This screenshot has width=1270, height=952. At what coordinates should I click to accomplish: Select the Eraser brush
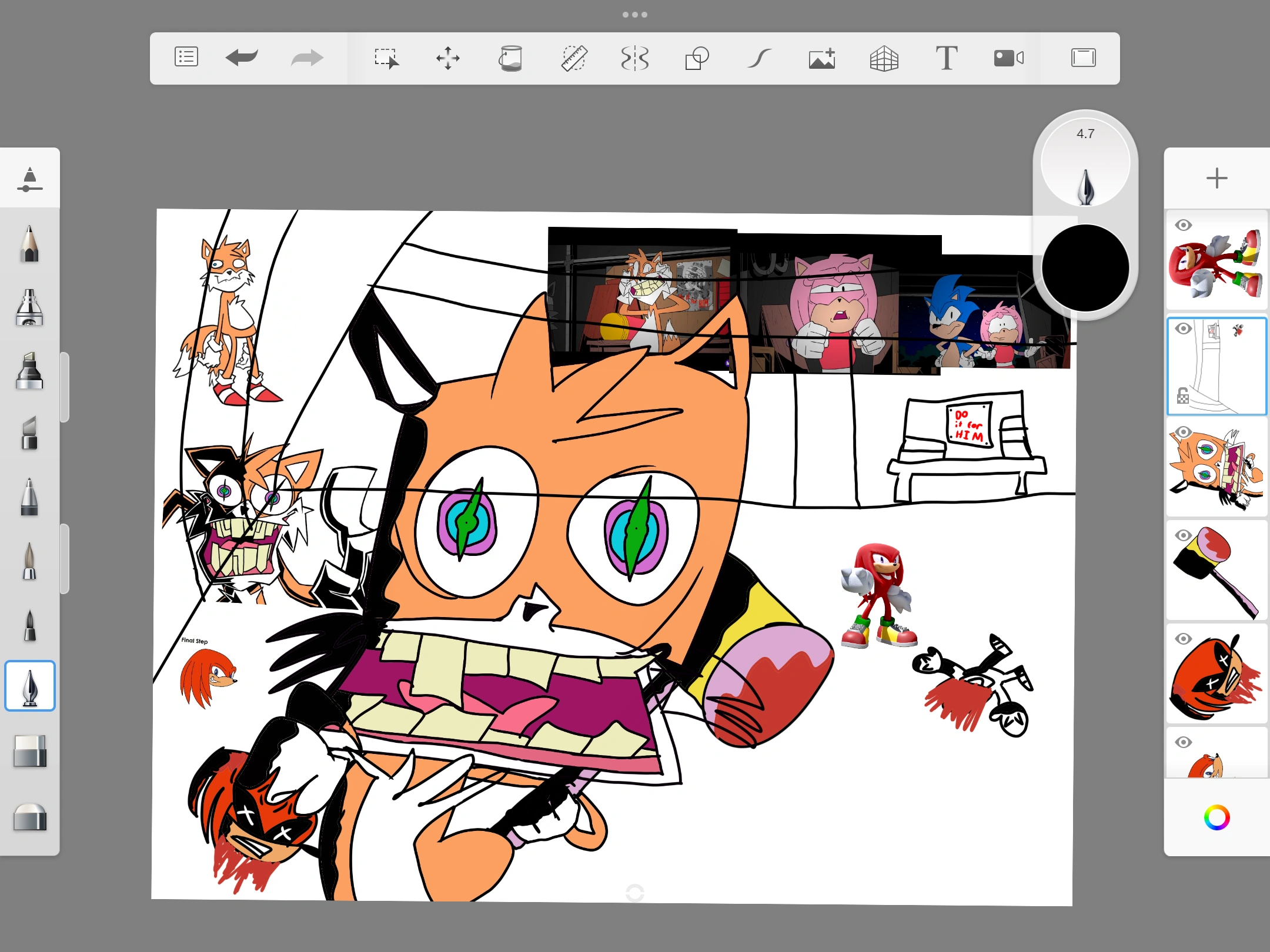click(29, 752)
